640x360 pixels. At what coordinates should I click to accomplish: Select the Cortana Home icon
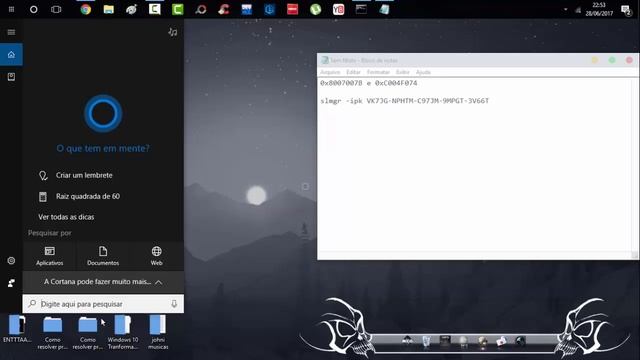pos(11,55)
